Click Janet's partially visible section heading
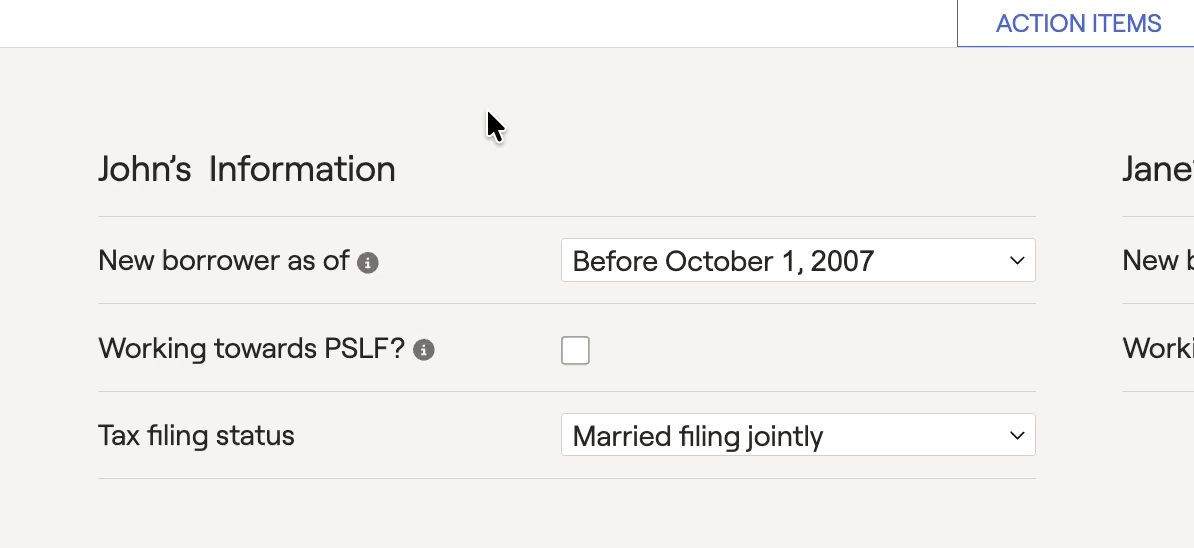Viewport: 1194px width, 548px height. point(1158,169)
